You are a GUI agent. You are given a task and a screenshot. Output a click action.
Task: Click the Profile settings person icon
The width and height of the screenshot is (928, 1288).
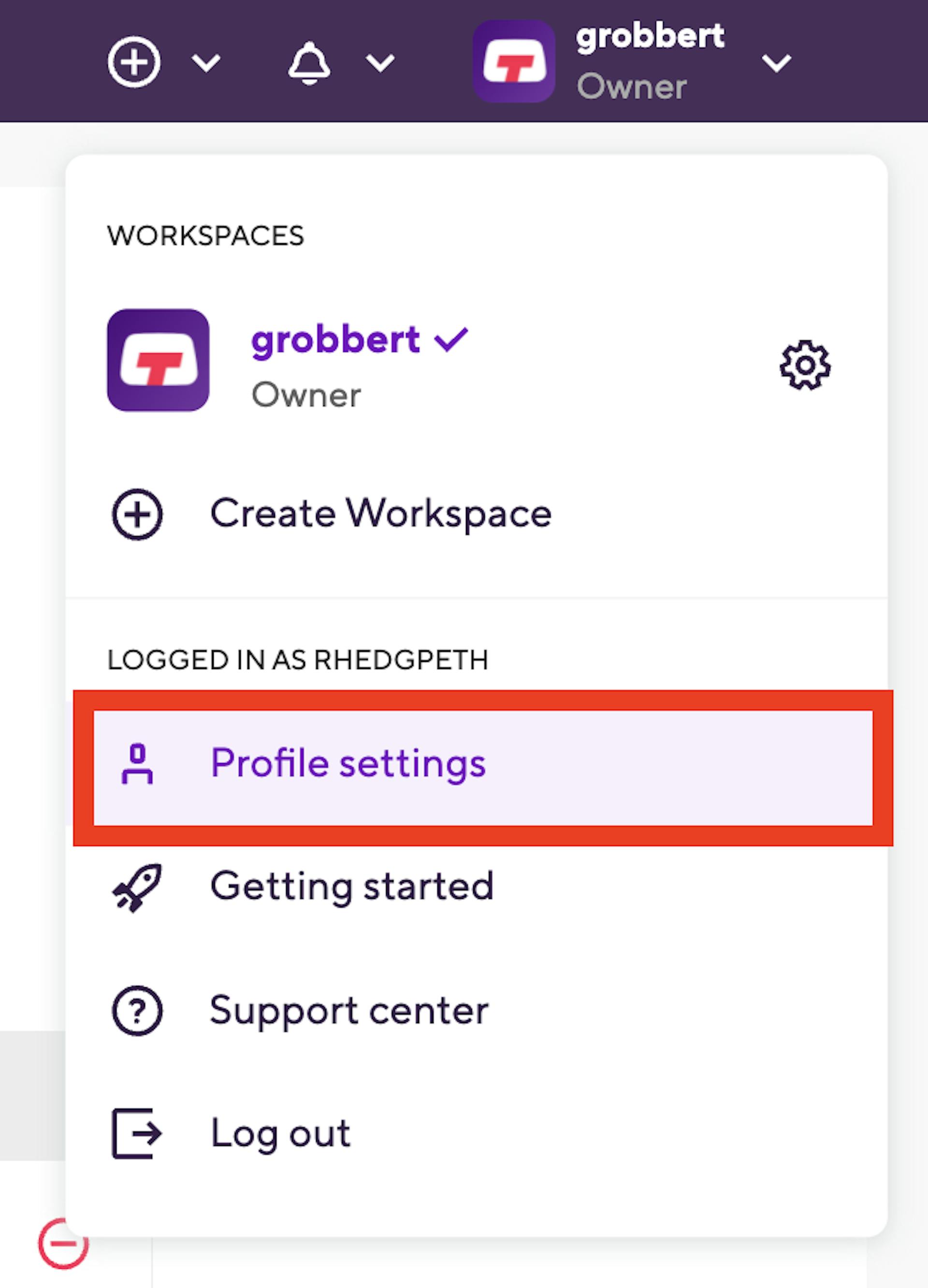click(137, 764)
